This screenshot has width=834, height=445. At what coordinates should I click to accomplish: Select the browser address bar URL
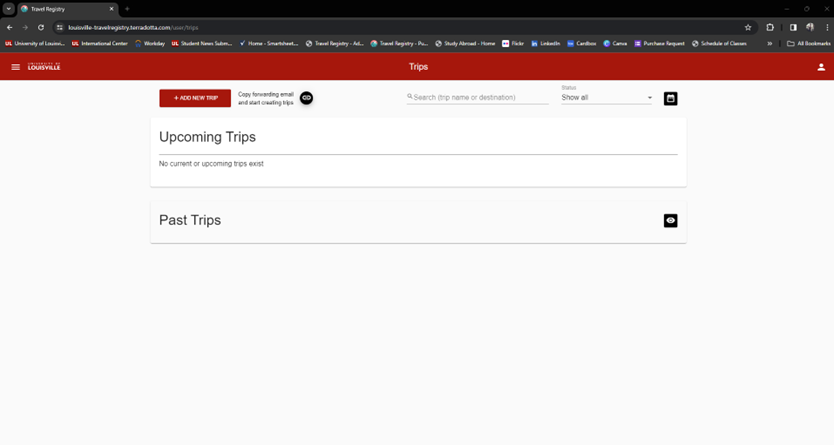pos(133,28)
